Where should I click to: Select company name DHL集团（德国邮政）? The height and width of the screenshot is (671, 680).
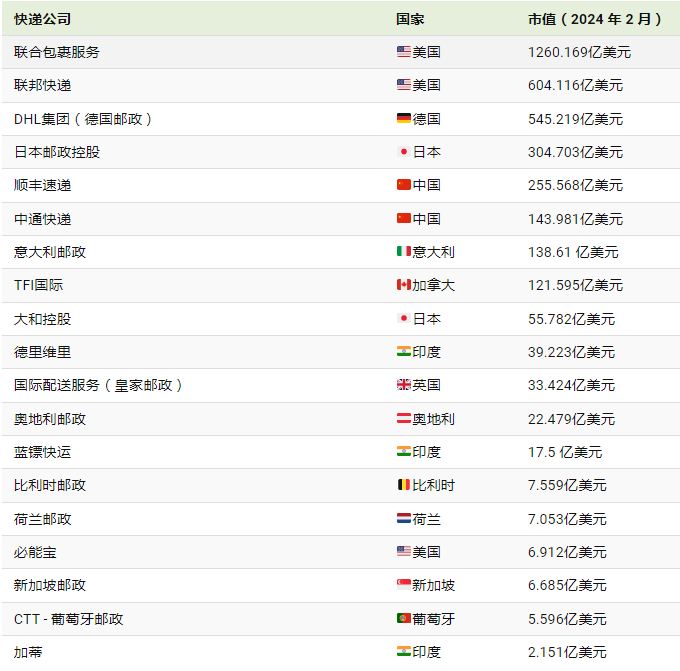(x=83, y=119)
